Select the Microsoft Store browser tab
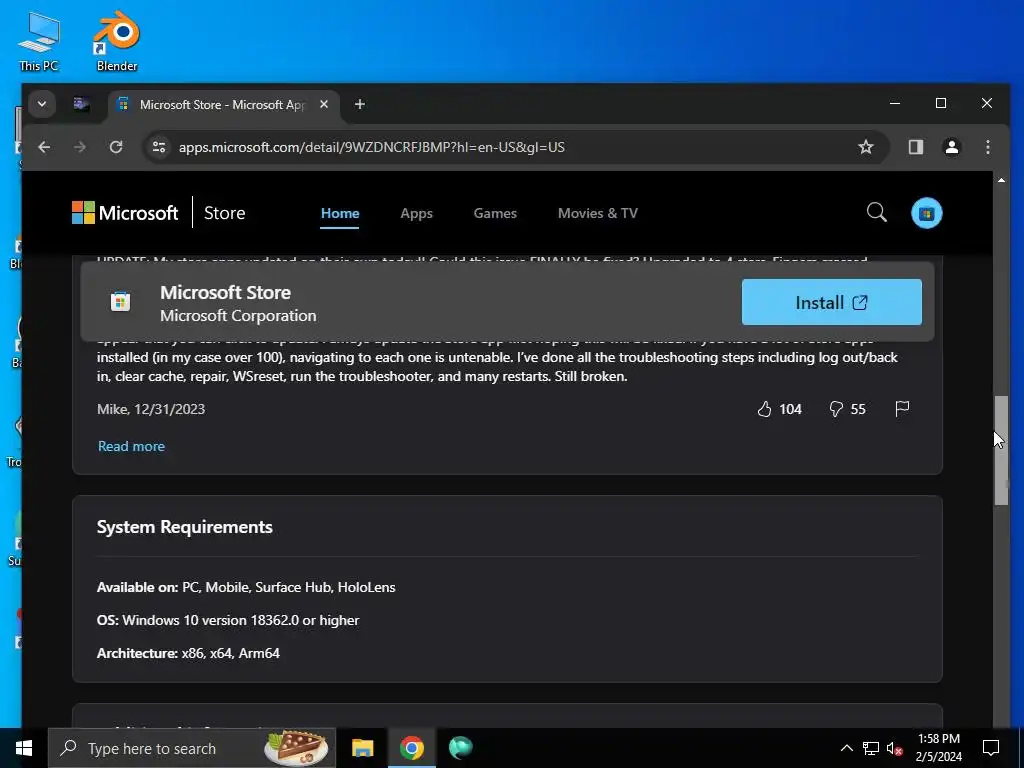Screen dimensions: 1024x768 tap(222, 104)
